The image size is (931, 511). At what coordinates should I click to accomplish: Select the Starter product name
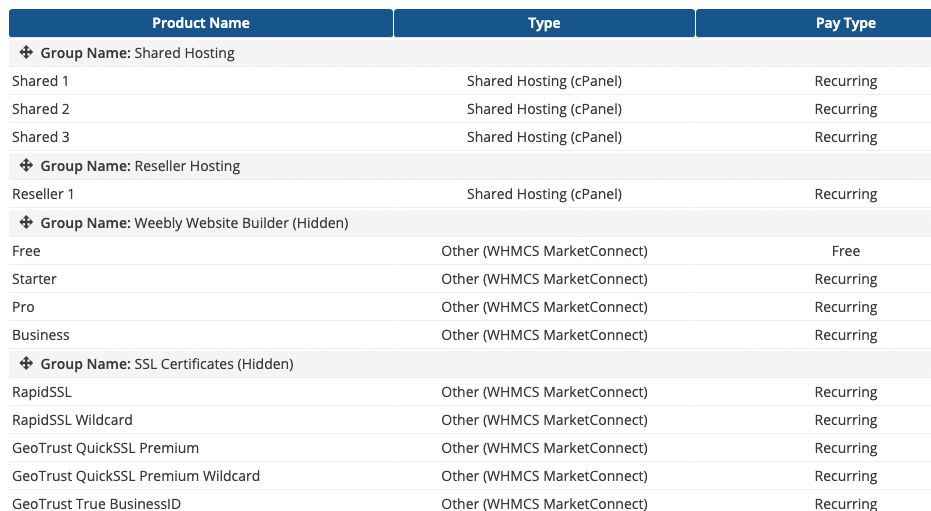(34, 279)
